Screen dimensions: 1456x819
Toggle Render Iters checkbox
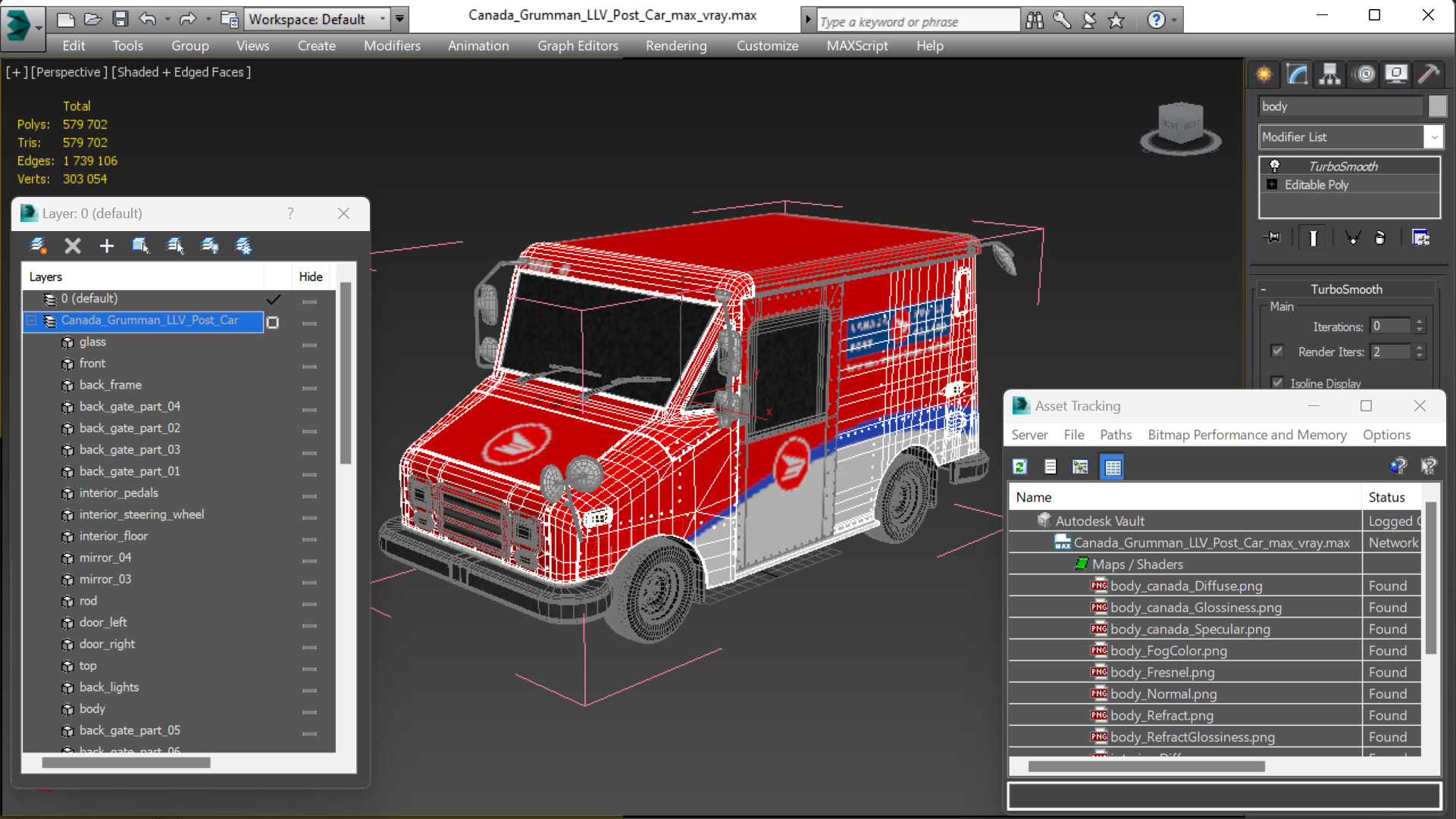[x=1278, y=351]
